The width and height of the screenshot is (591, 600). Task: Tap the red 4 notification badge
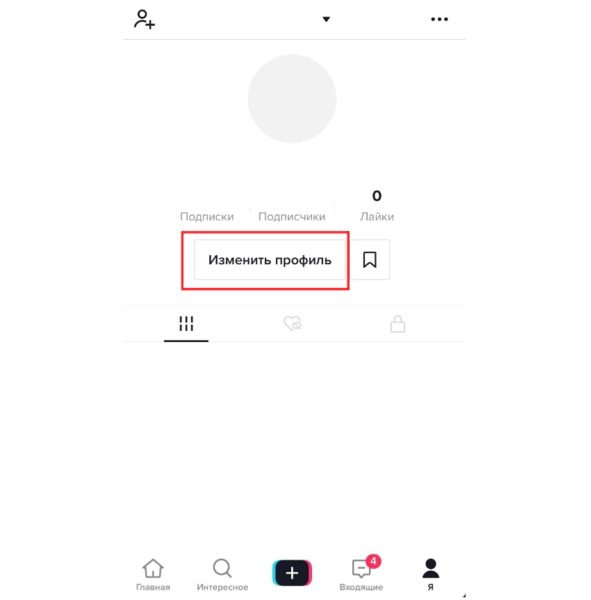[373, 561]
